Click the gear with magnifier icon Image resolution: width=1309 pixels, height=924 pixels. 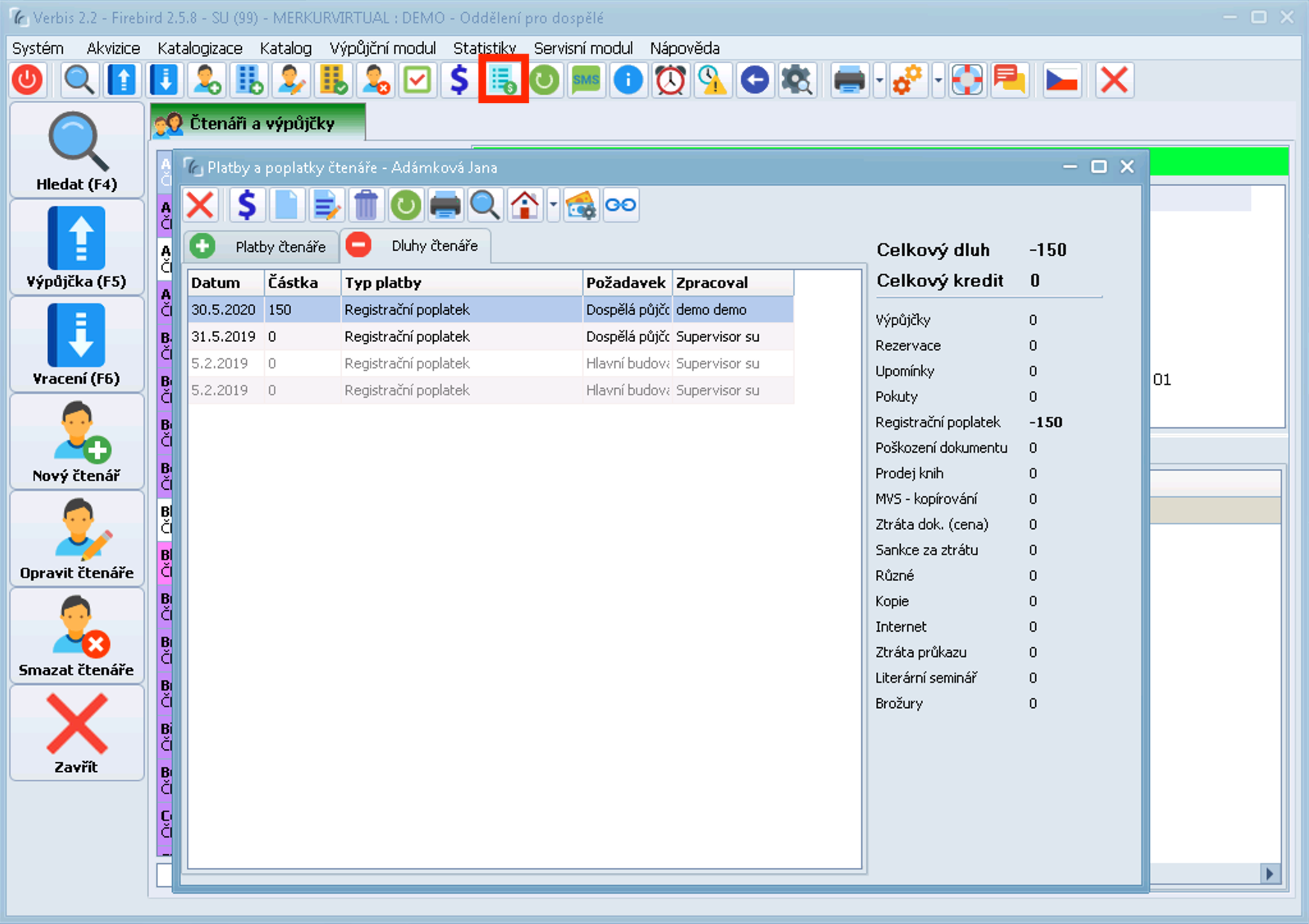(x=797, y=81)
